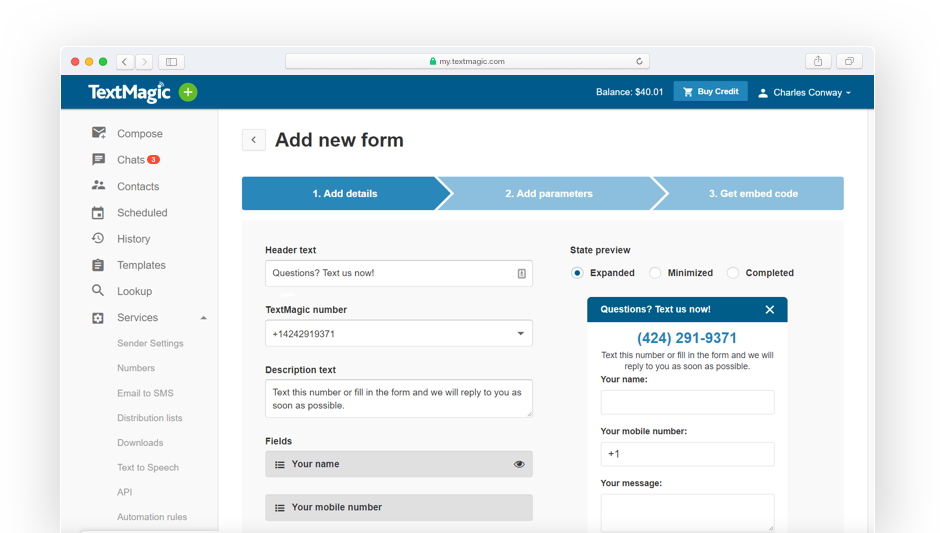Image resolution: width=940 pixels, height=533 pixels.
Task: Go to step 2. Add parameters
Action: 549,194
